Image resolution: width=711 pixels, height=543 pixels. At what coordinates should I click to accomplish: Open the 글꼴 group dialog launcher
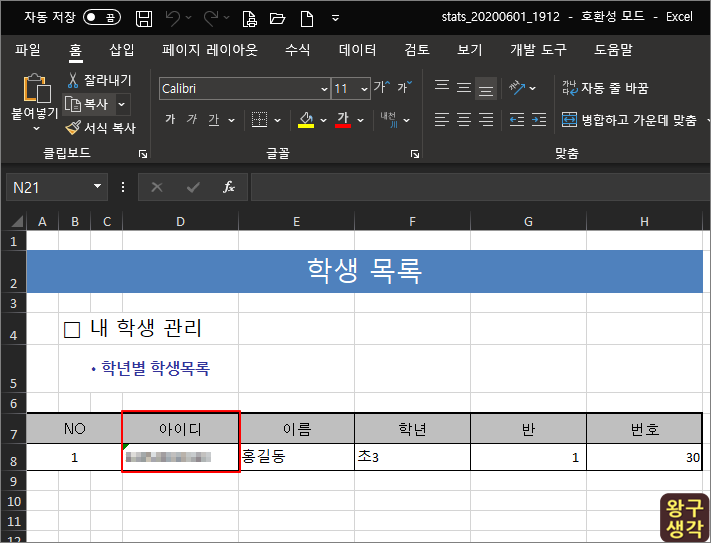pyautogui.click(x=415, y=154)
